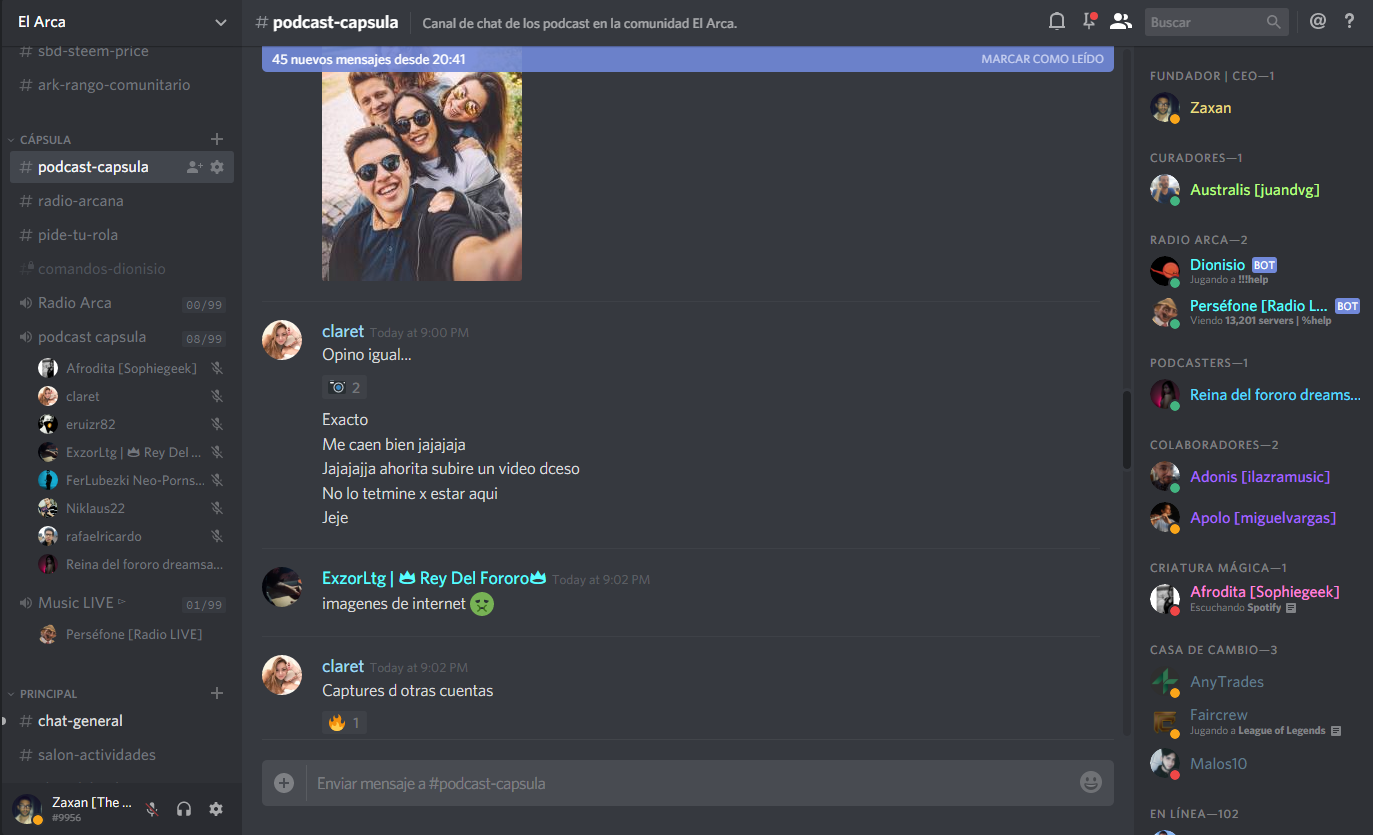This screenshot has width=1373, height=835.
Task: Open Zaxan in the member list
Action: (1254, 108)
